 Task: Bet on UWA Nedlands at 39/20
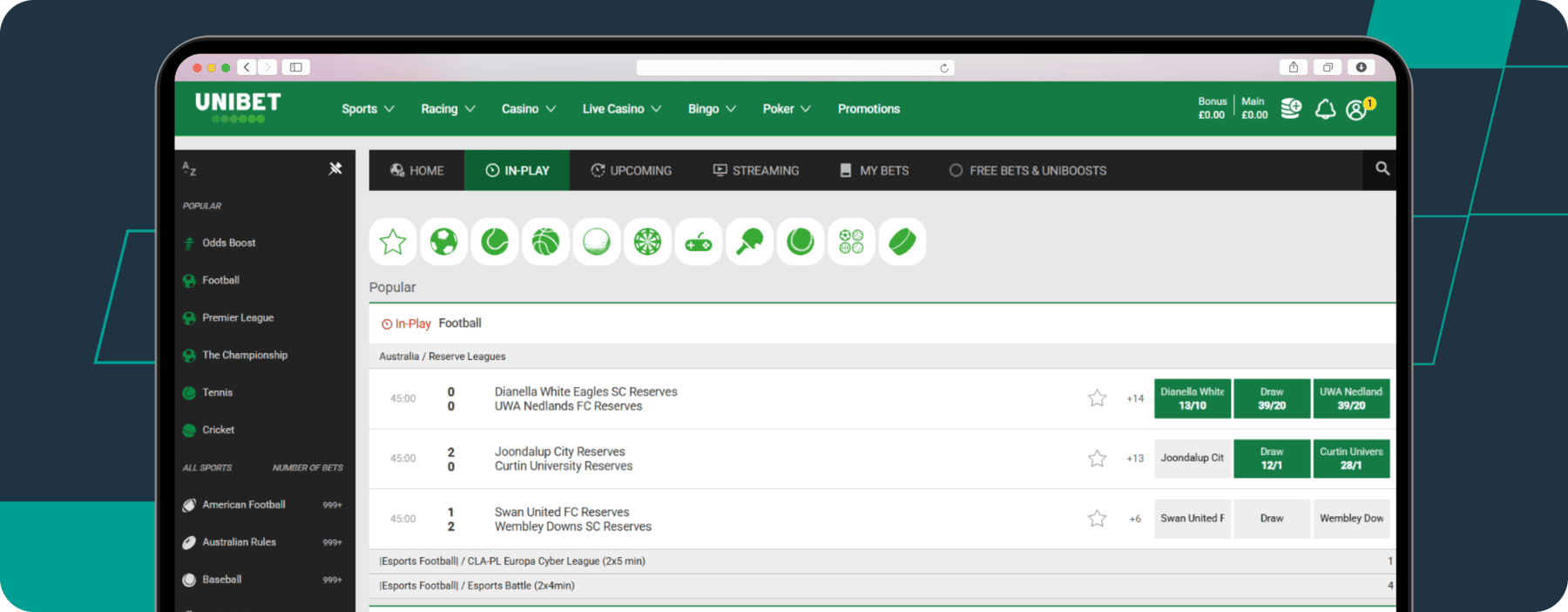[x=1351, y=398]
